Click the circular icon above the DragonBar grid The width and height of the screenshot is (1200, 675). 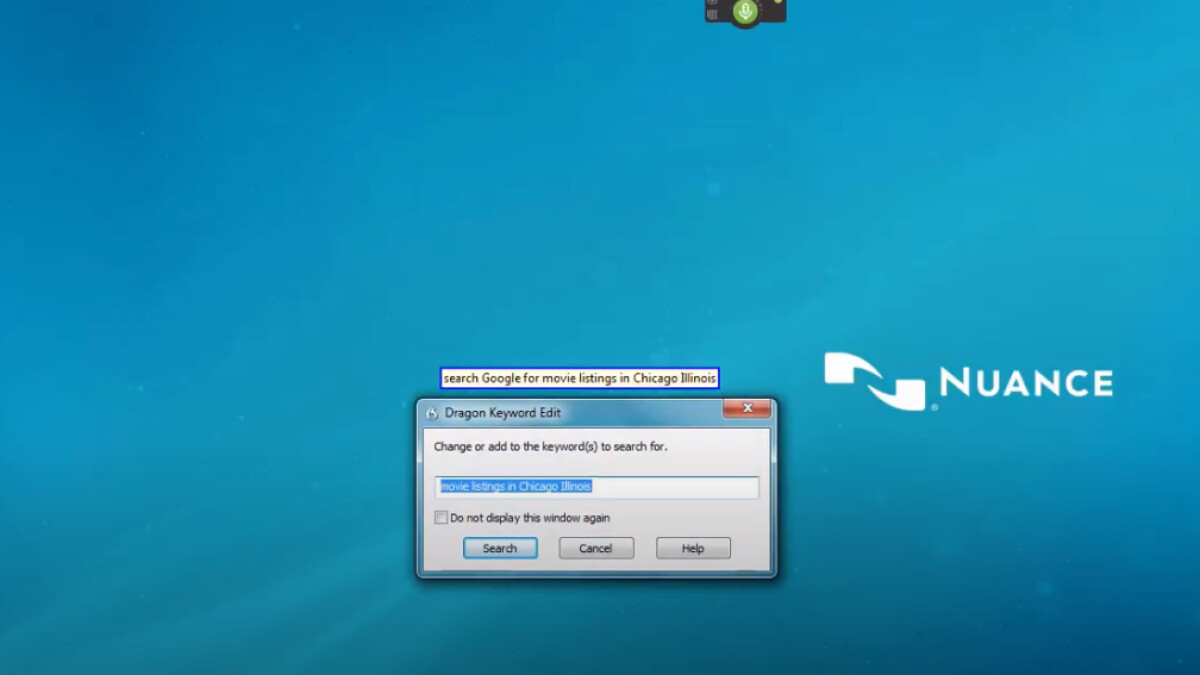[712, 3]
